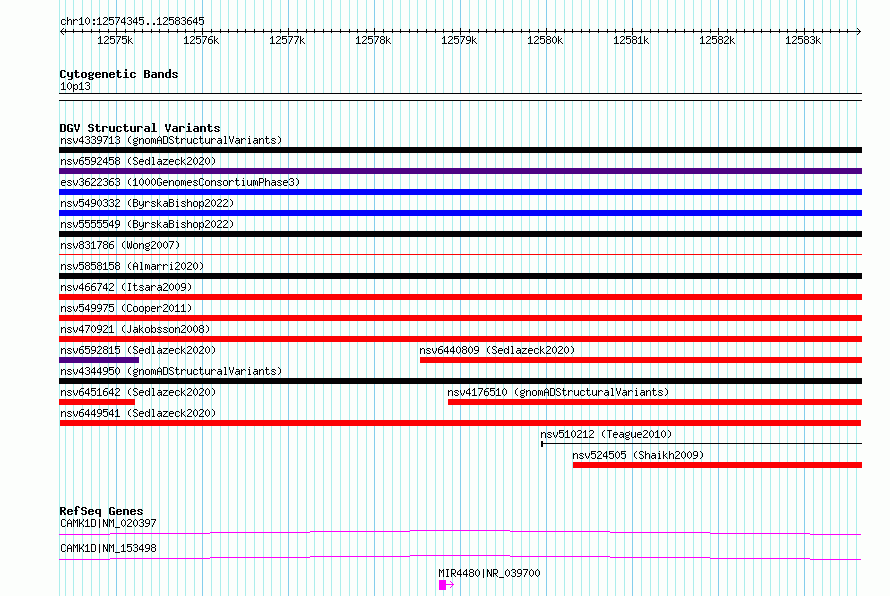Select the nsv6592458 Sedlazeck2020 label

pos(138,161)
